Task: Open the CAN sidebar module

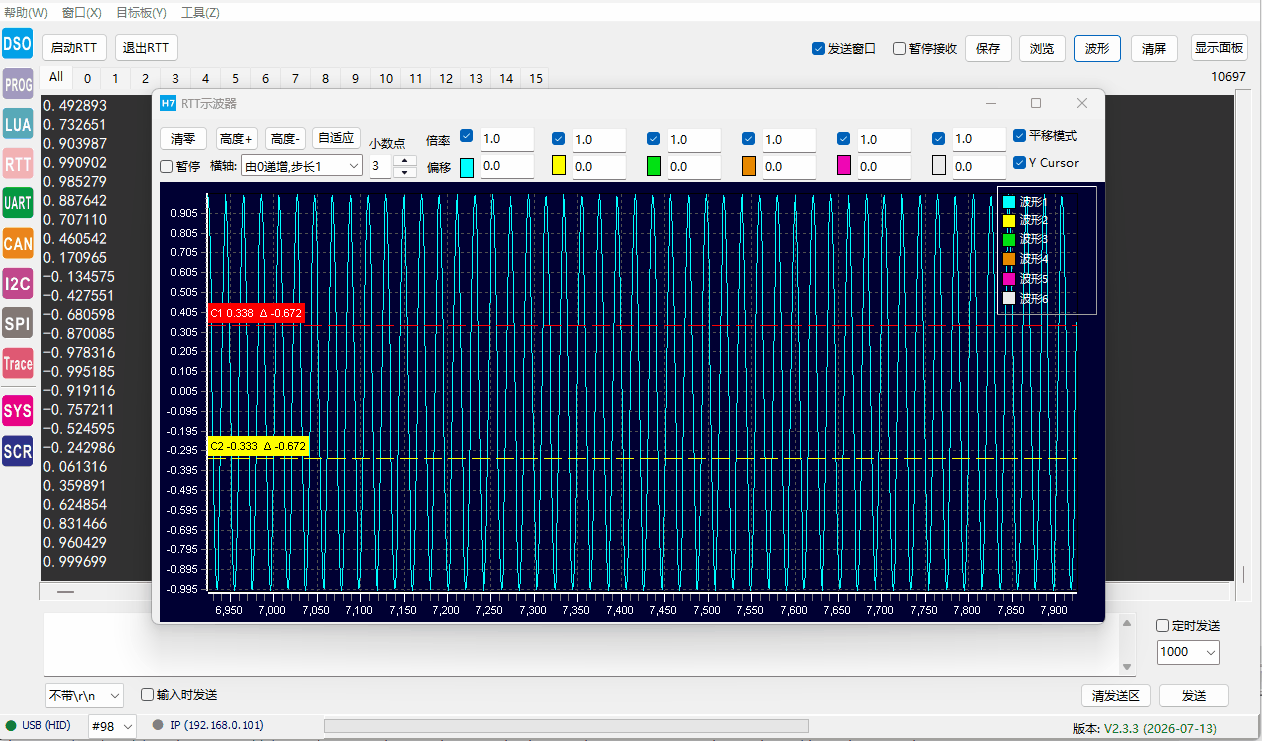Action: point(18,243)
